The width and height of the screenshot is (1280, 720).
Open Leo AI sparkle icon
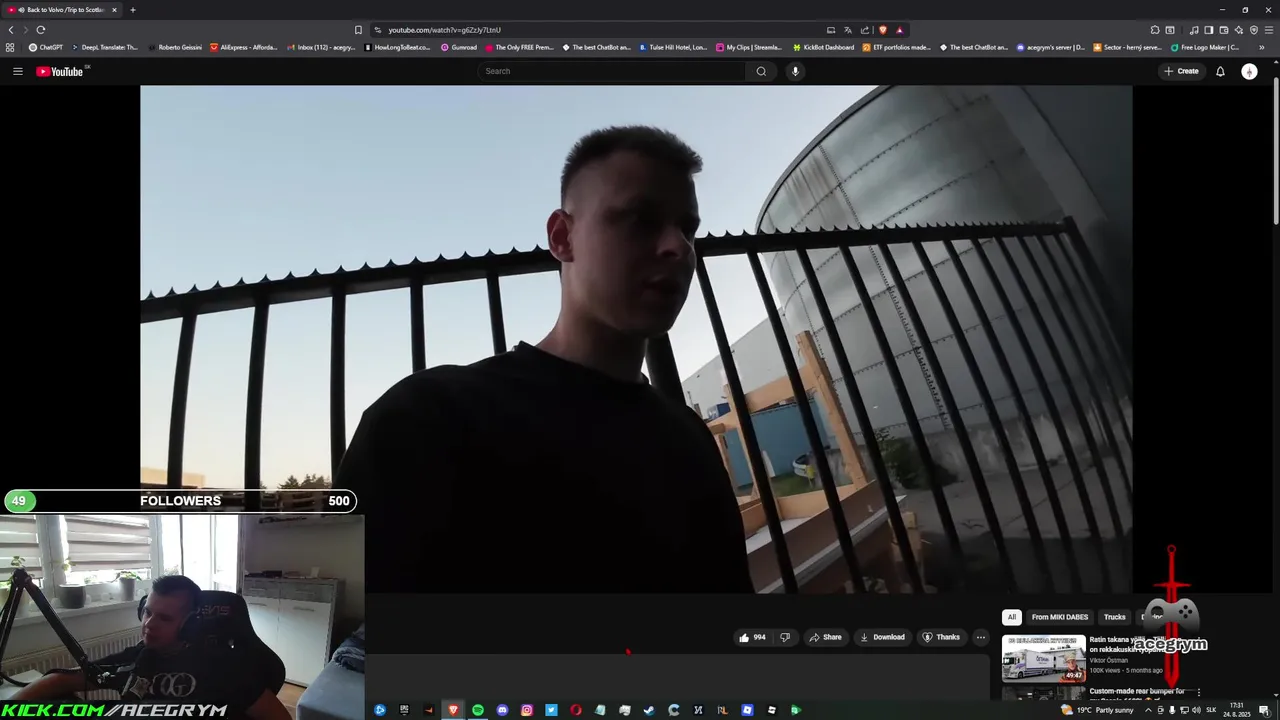click(x=1239, y=30)
